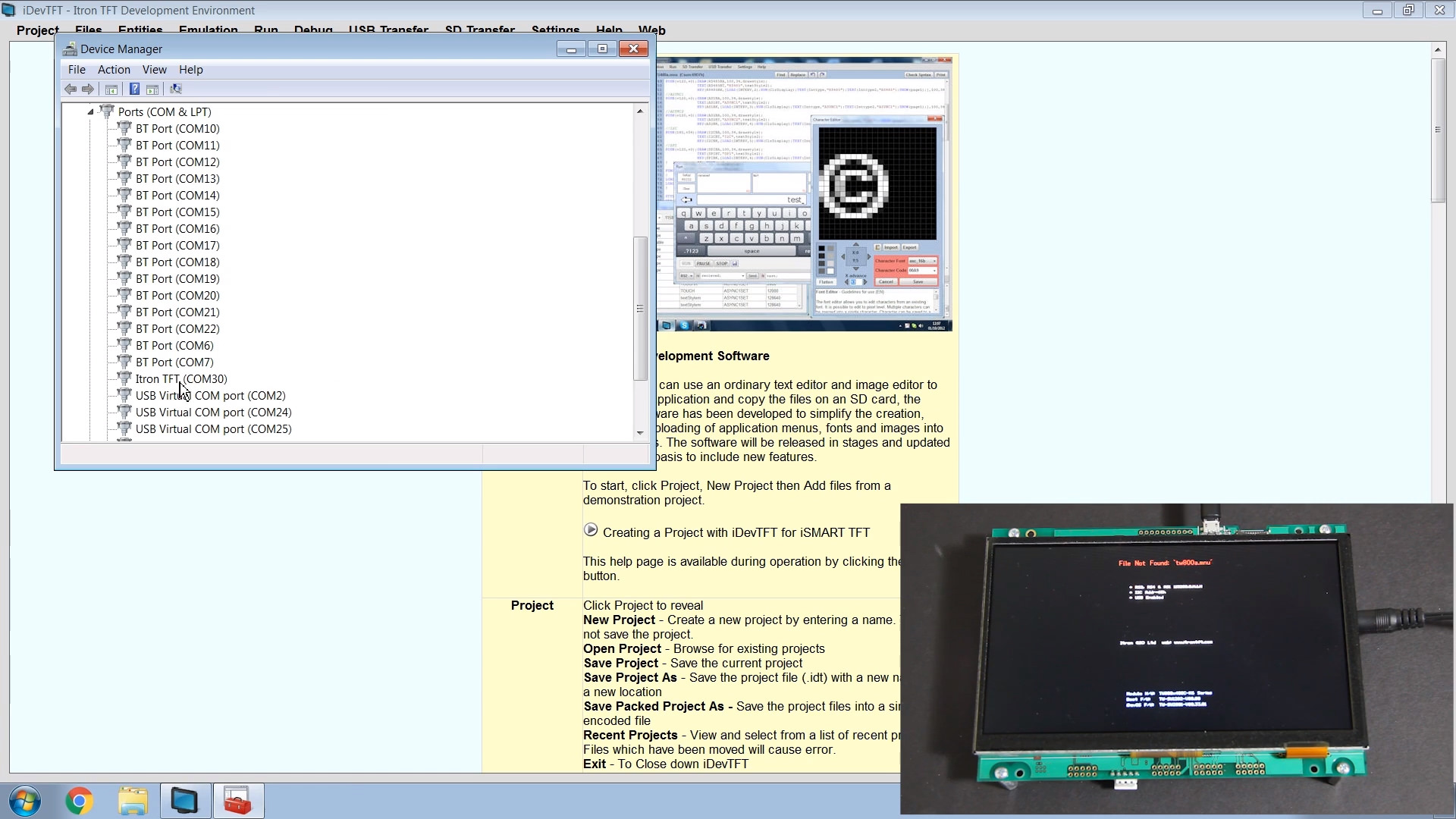This screenshot has height=819, width=1456.
Task: Open the Windows Start menu
Action: 25,801
